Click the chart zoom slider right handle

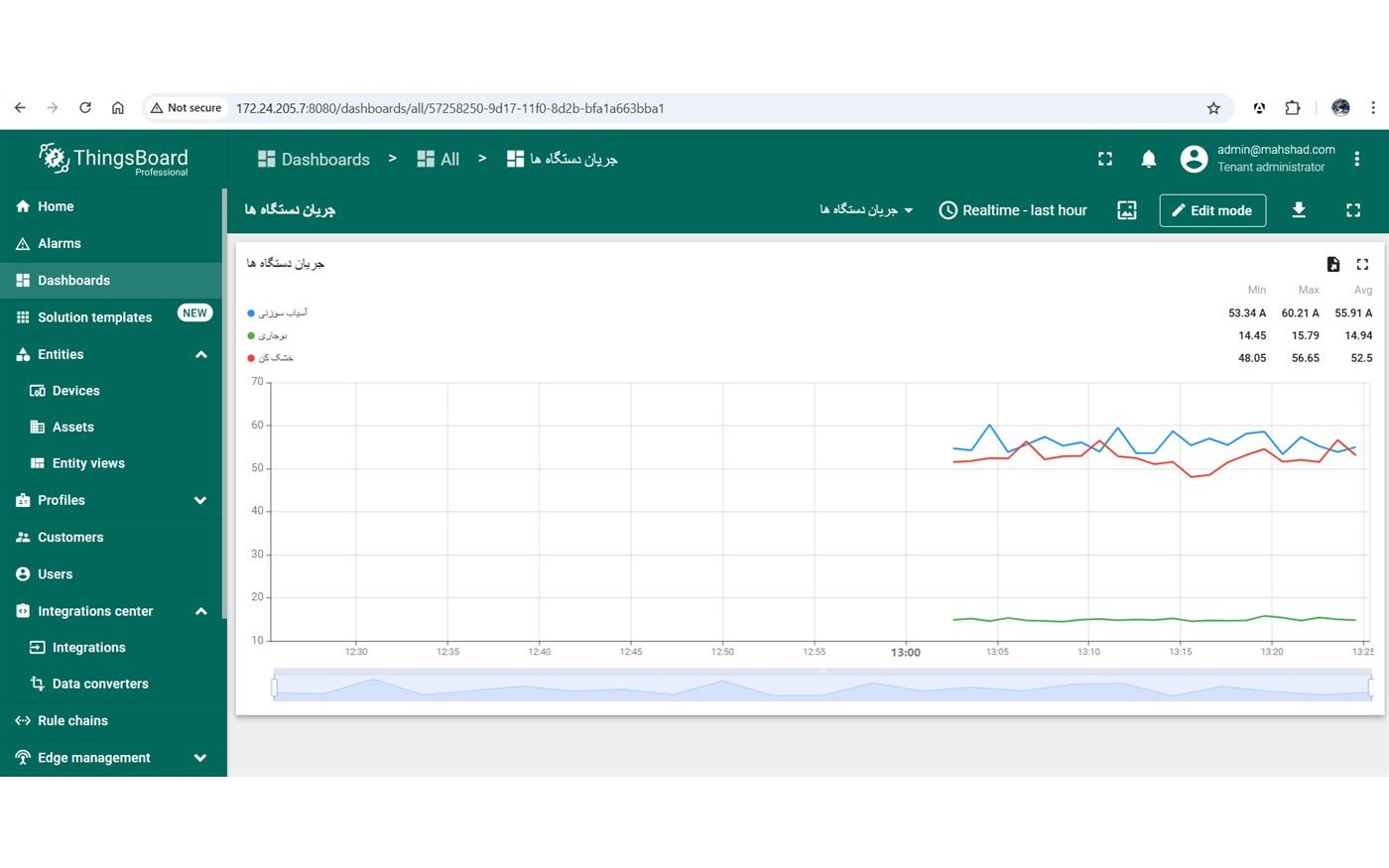point(1371,686)
